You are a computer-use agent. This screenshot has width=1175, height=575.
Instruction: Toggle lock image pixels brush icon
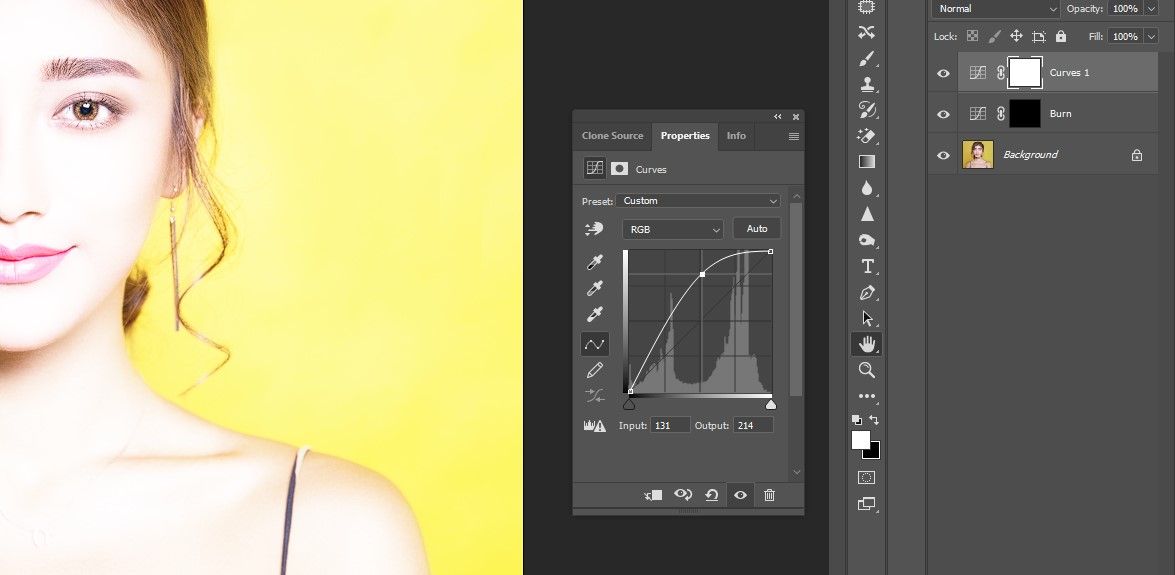coord(994,36)
